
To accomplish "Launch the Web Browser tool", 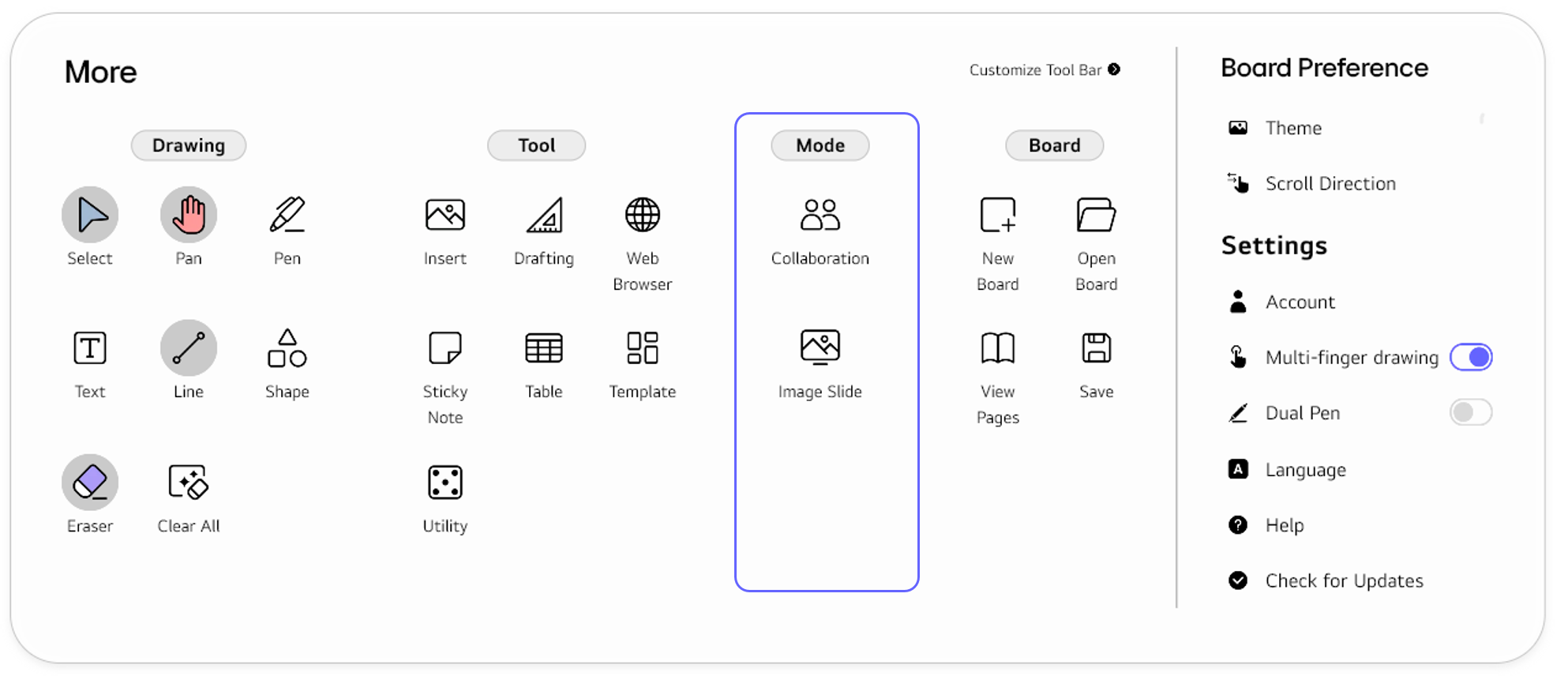I will [x=643, y=215].
